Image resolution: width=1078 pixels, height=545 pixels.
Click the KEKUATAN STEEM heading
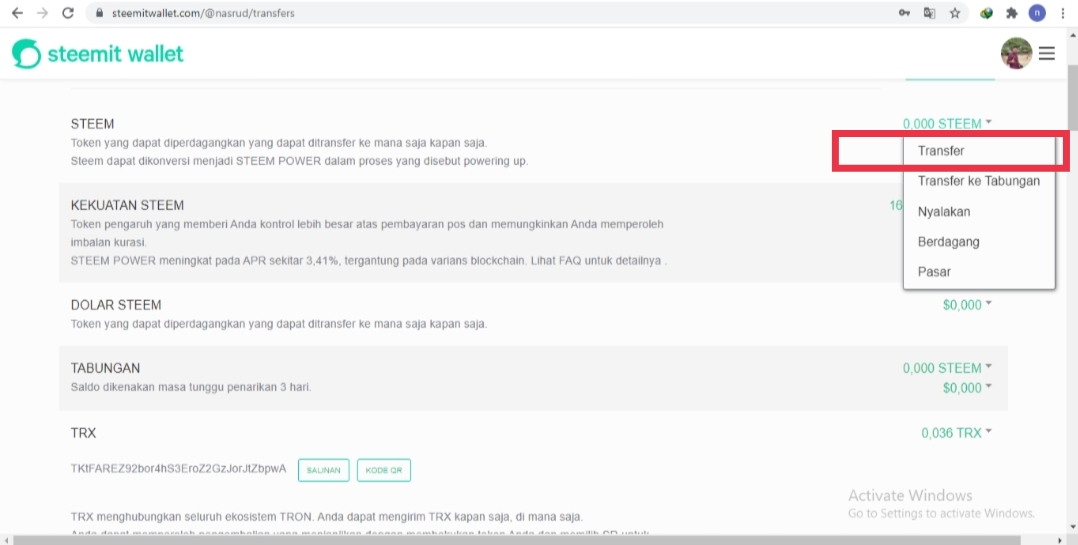coord(127,205)
